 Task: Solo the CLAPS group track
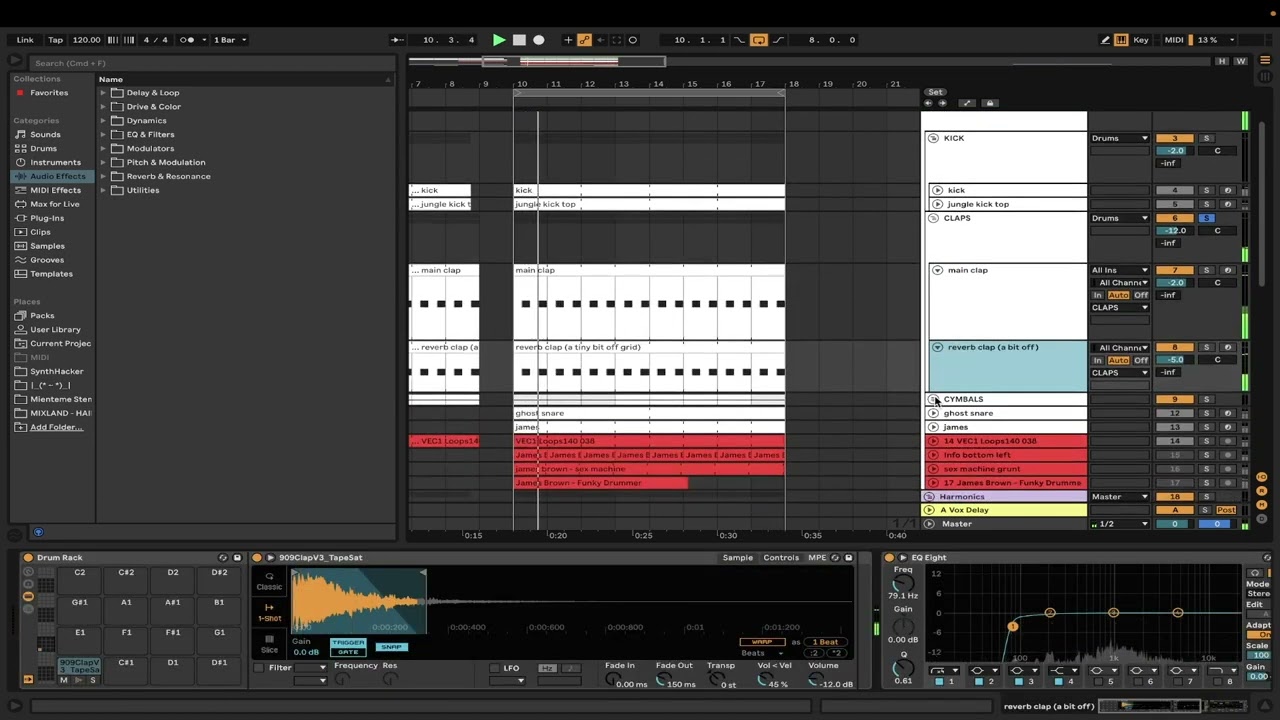1206,218
